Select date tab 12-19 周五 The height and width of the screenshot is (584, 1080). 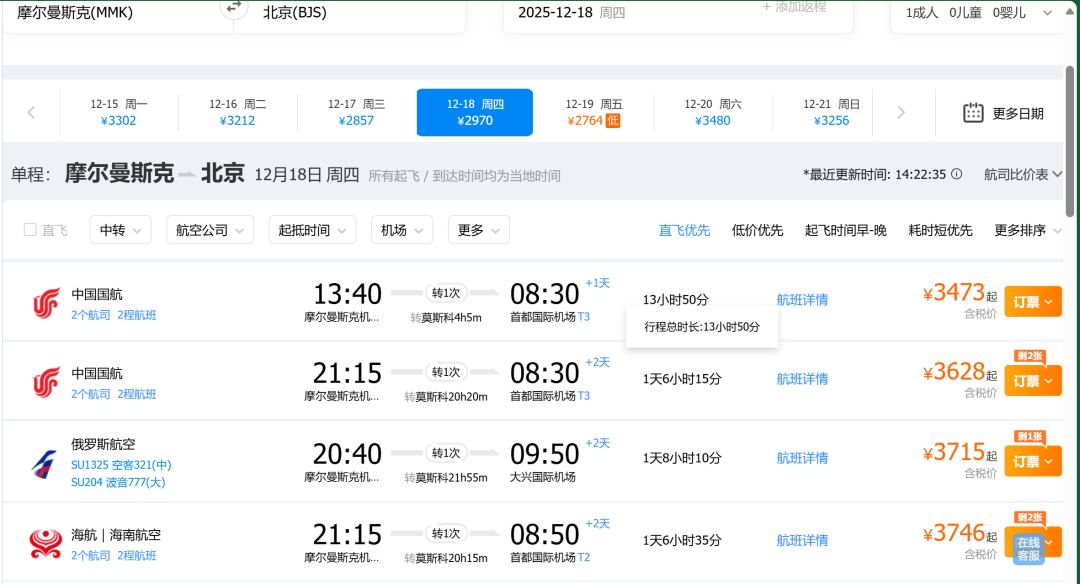coord(594,112)
